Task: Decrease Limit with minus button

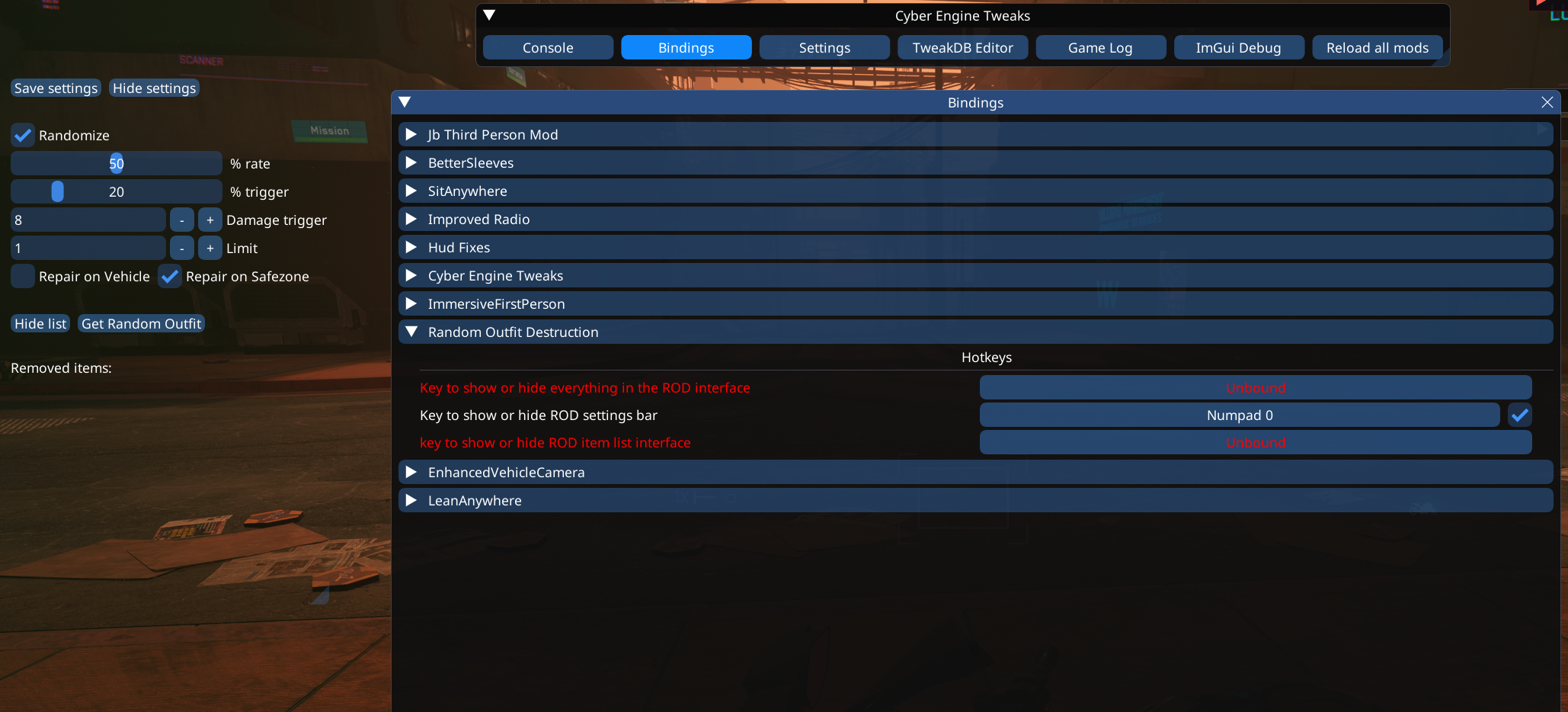Action: pyautogui.click(x=181, y=249)
